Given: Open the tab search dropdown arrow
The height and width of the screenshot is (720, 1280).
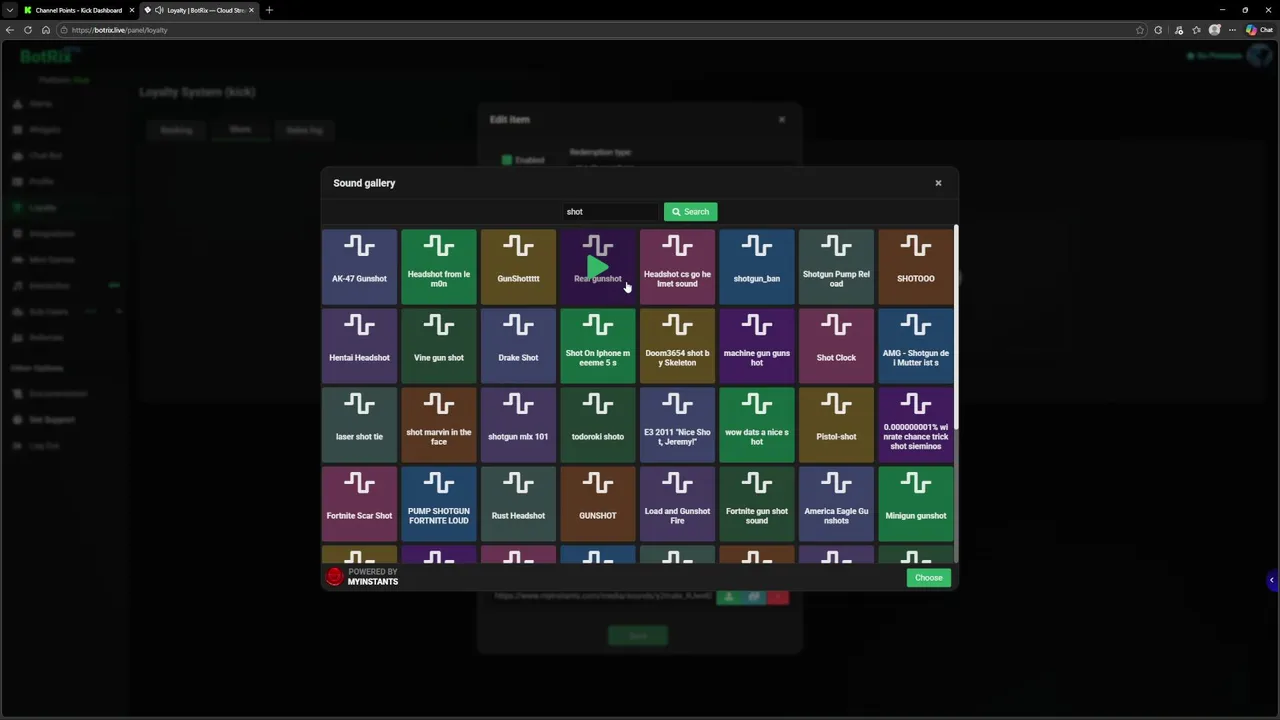Looking at the screenshot, I should coord(9,10).
